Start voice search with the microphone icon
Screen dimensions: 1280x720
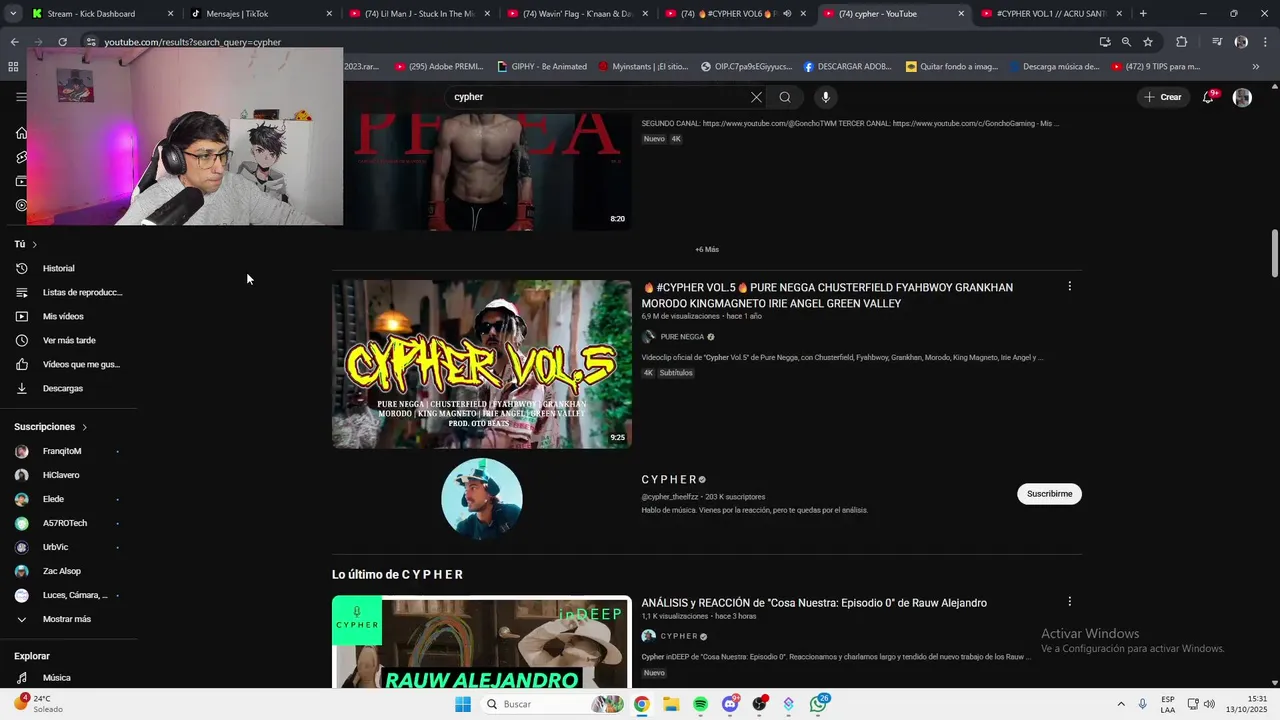point(825,97)
